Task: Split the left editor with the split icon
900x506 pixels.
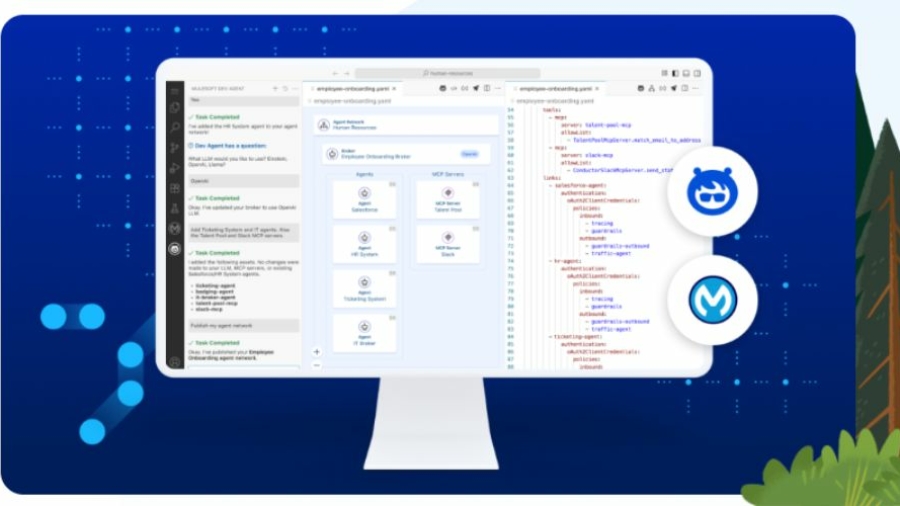Action: point(487,89)
